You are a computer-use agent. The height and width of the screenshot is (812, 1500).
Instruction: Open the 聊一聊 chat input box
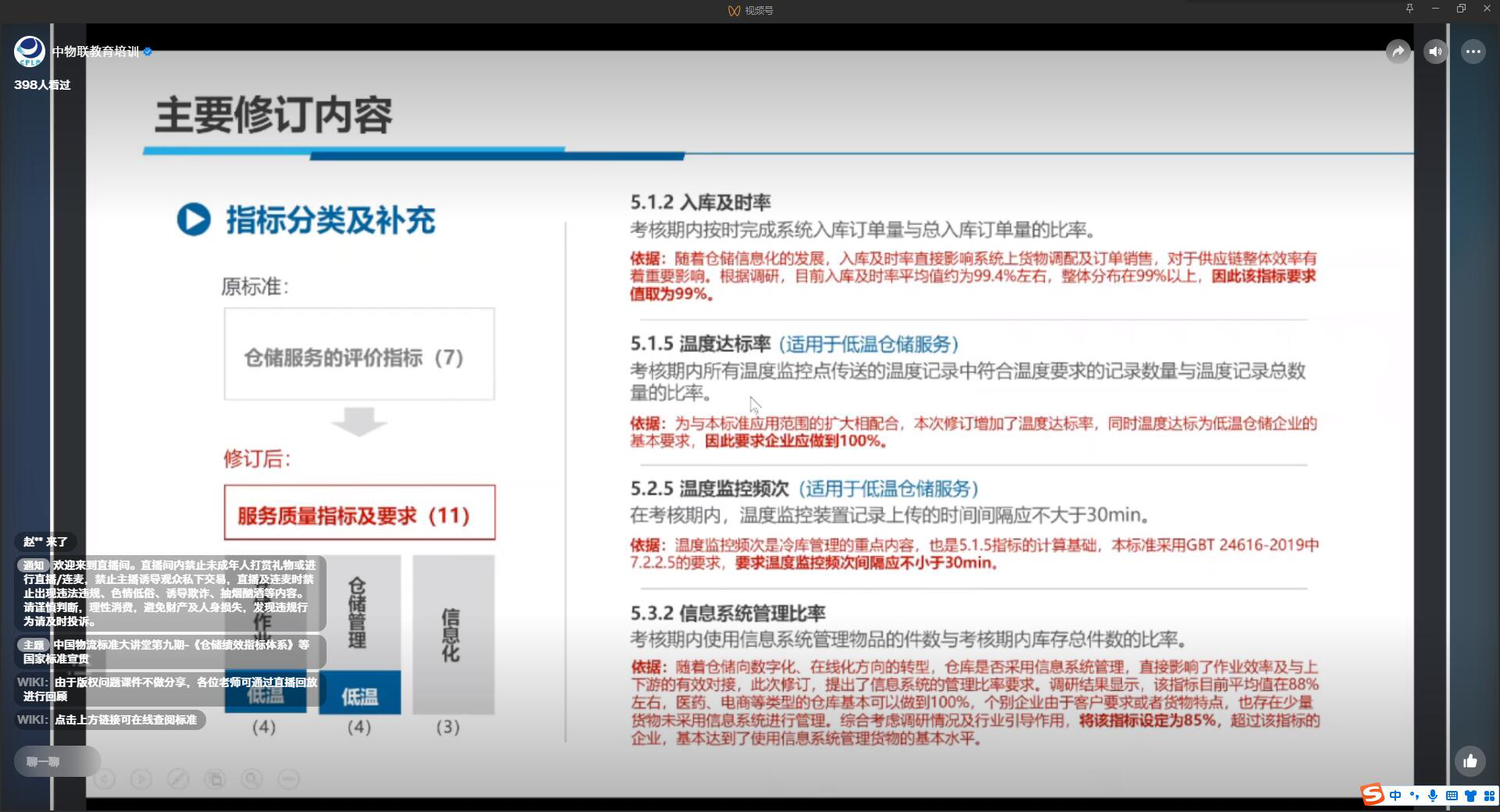(x=56, y=761)
